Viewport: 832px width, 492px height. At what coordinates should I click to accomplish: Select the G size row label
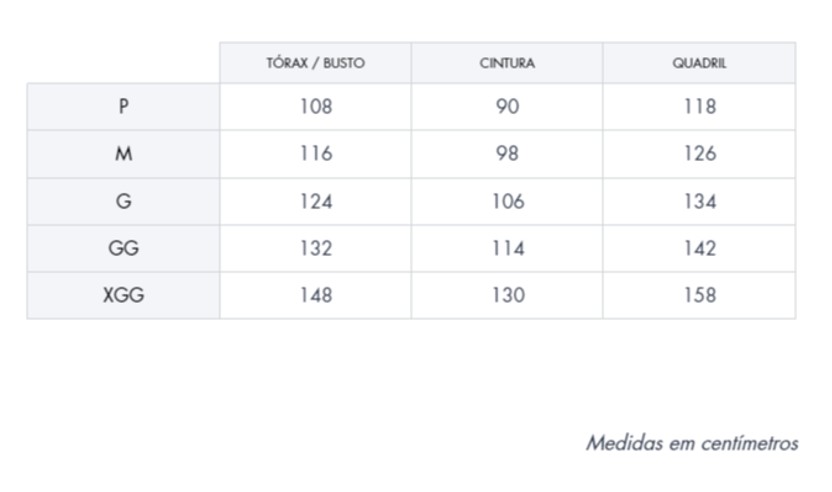123,201
